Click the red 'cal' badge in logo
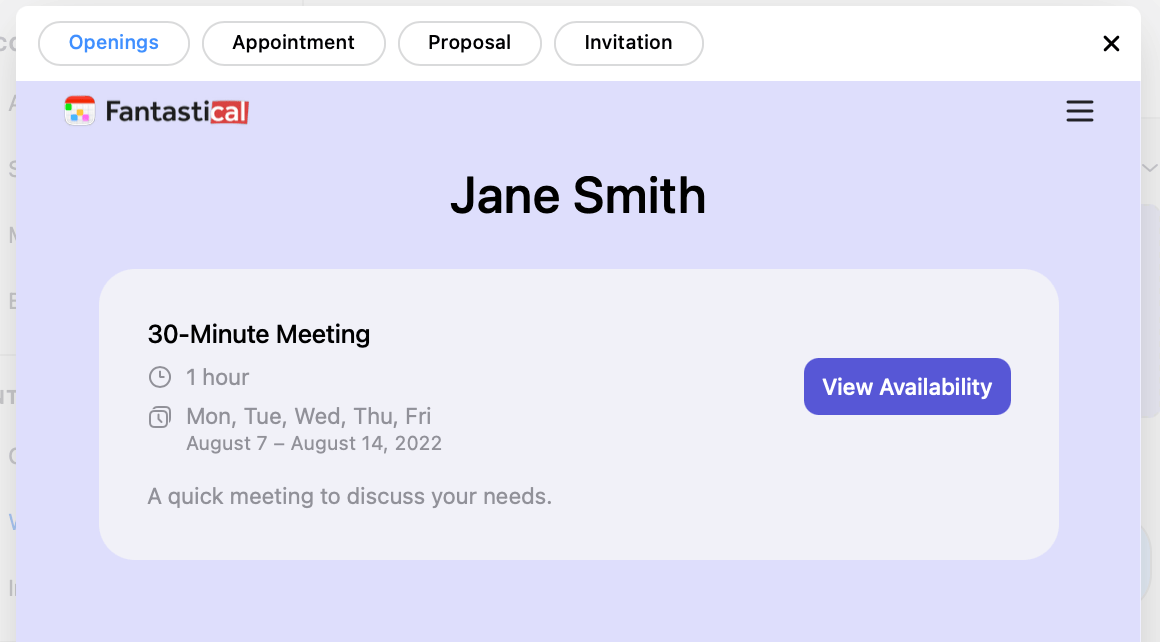The height and width of the screenshot is (642, 1160). click(x=230, y=112)
